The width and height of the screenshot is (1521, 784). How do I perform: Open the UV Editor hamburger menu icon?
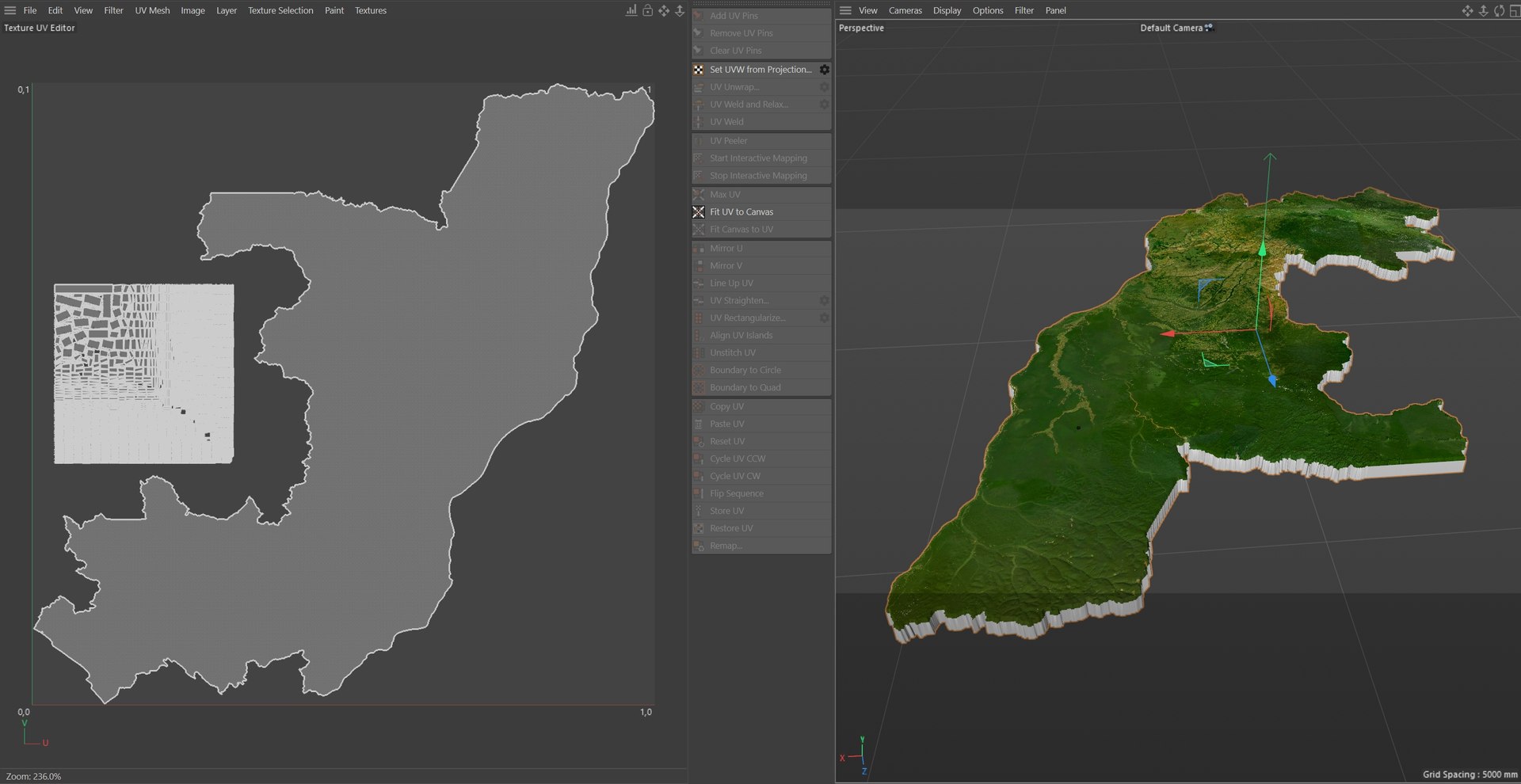10,10
